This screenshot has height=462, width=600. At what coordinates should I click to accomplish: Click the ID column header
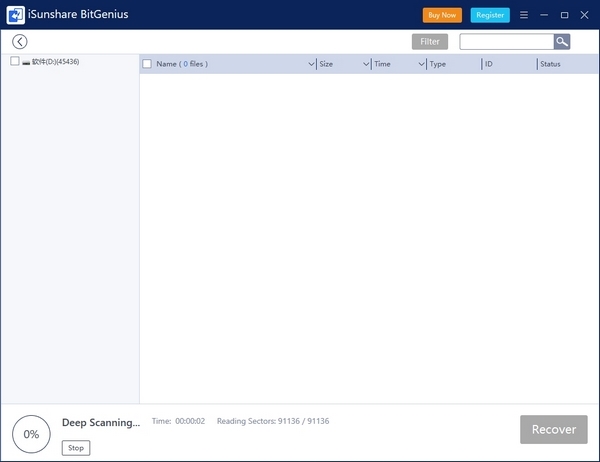[x=488, y=64]
